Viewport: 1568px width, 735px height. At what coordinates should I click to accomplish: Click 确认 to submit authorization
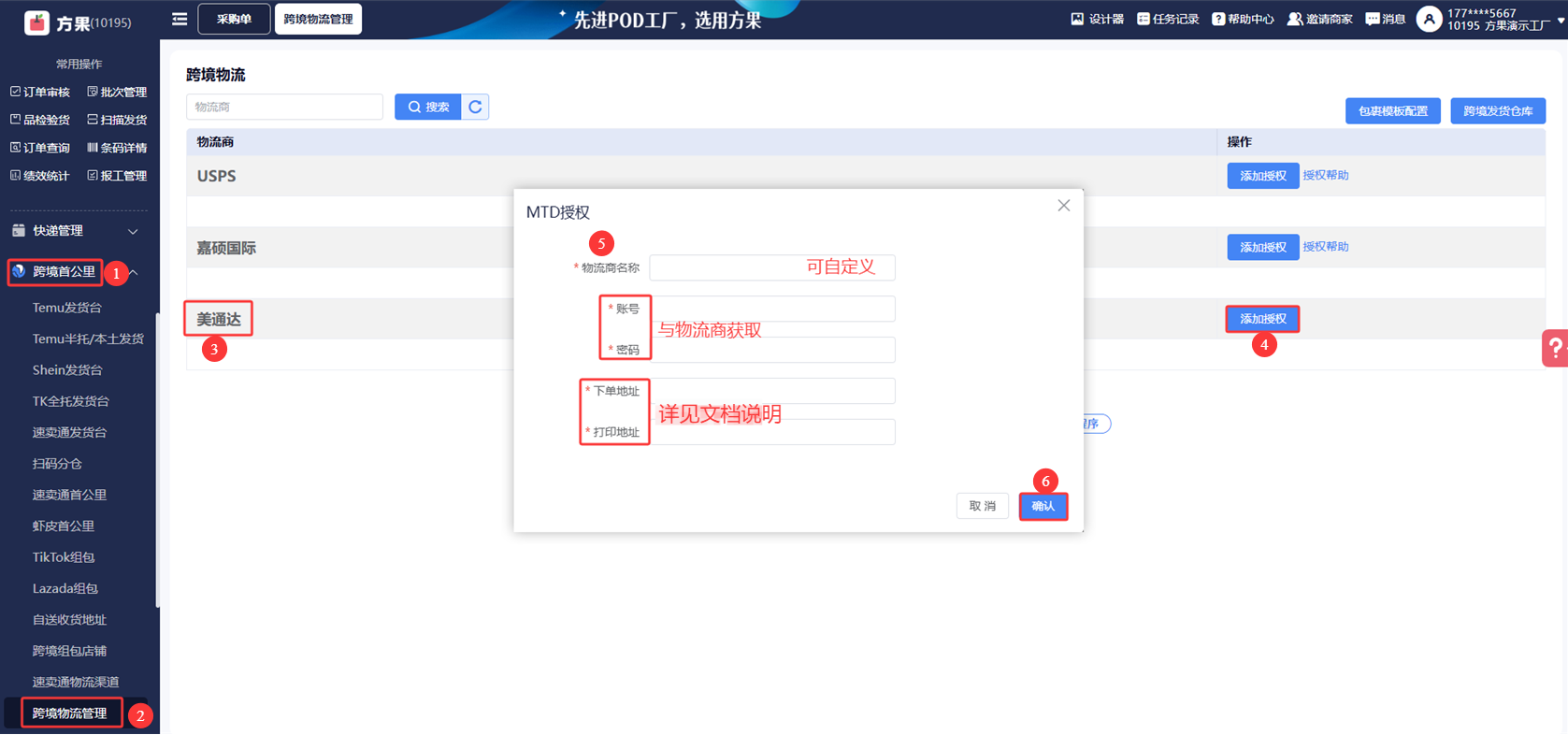tap(1043, 506)
